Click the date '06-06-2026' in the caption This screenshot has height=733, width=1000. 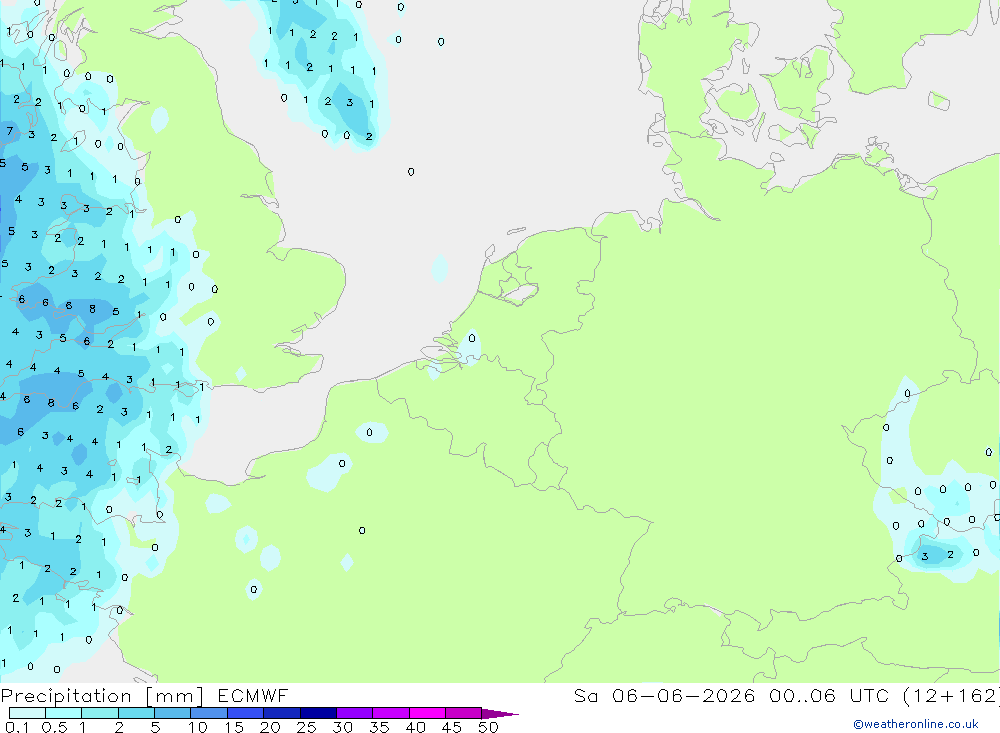pyautogui.click(x=684, y=696)
